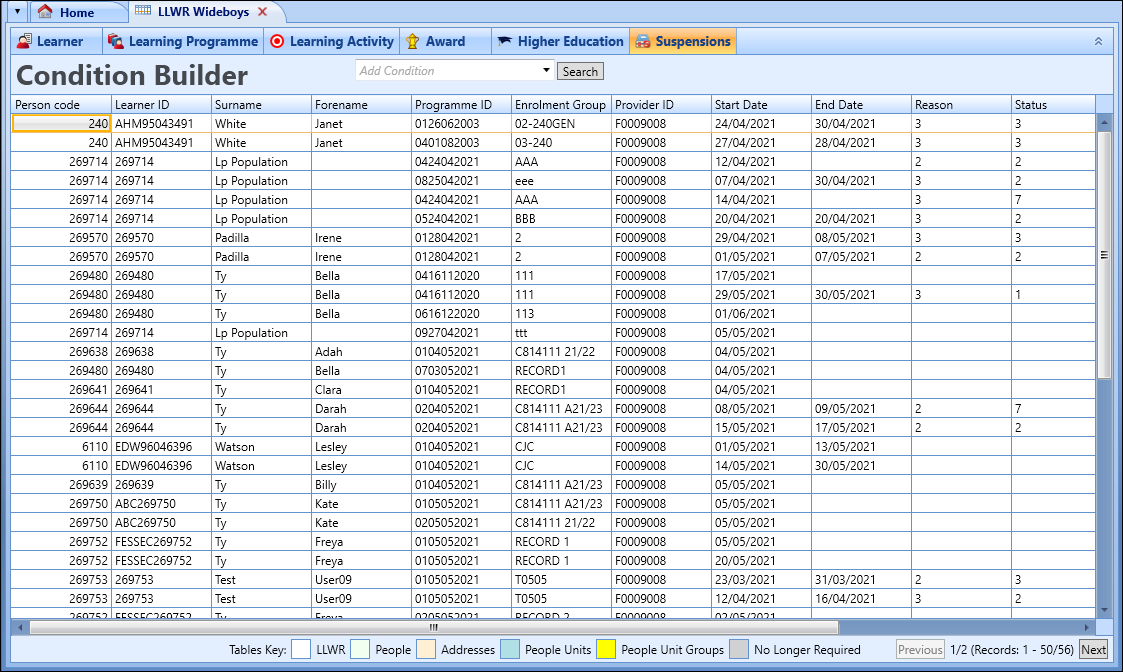Open the tab list dropdown arrow
1123x672 pixels.
pos(17,12)
